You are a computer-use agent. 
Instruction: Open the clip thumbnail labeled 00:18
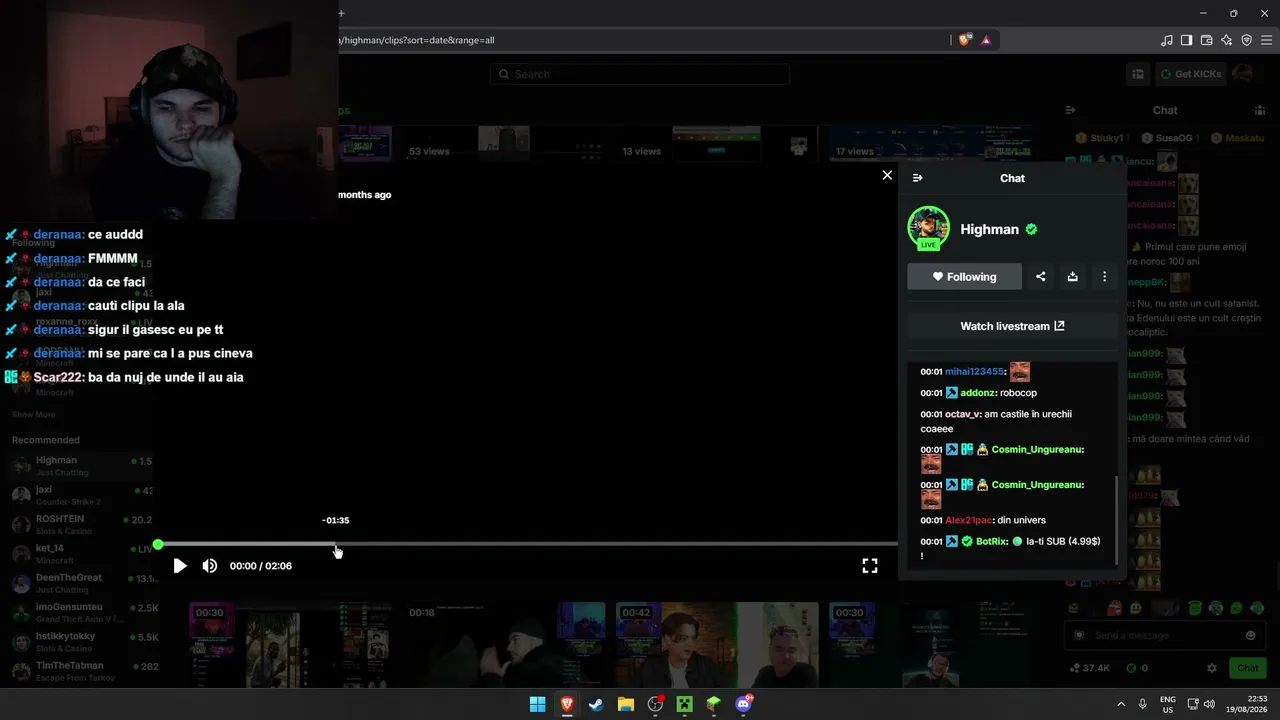[503, 645]
